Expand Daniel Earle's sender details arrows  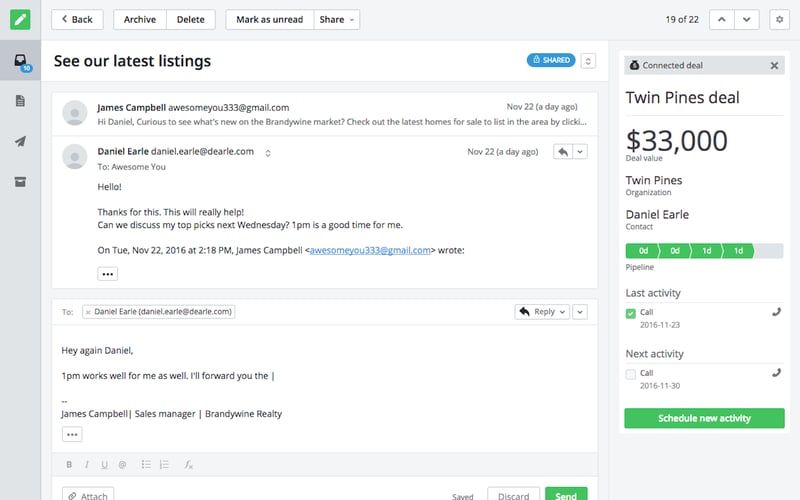tap(267, 153)
